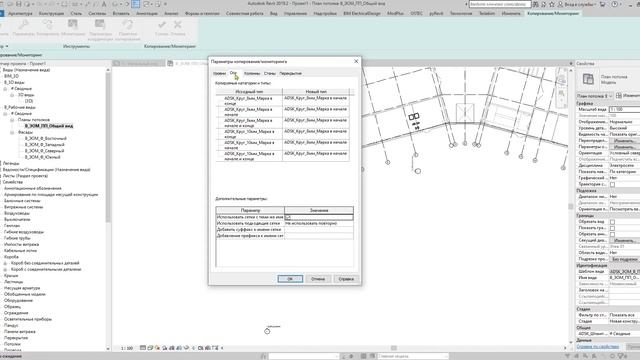Click the Изменить тип icon in Properties panel

619,96
